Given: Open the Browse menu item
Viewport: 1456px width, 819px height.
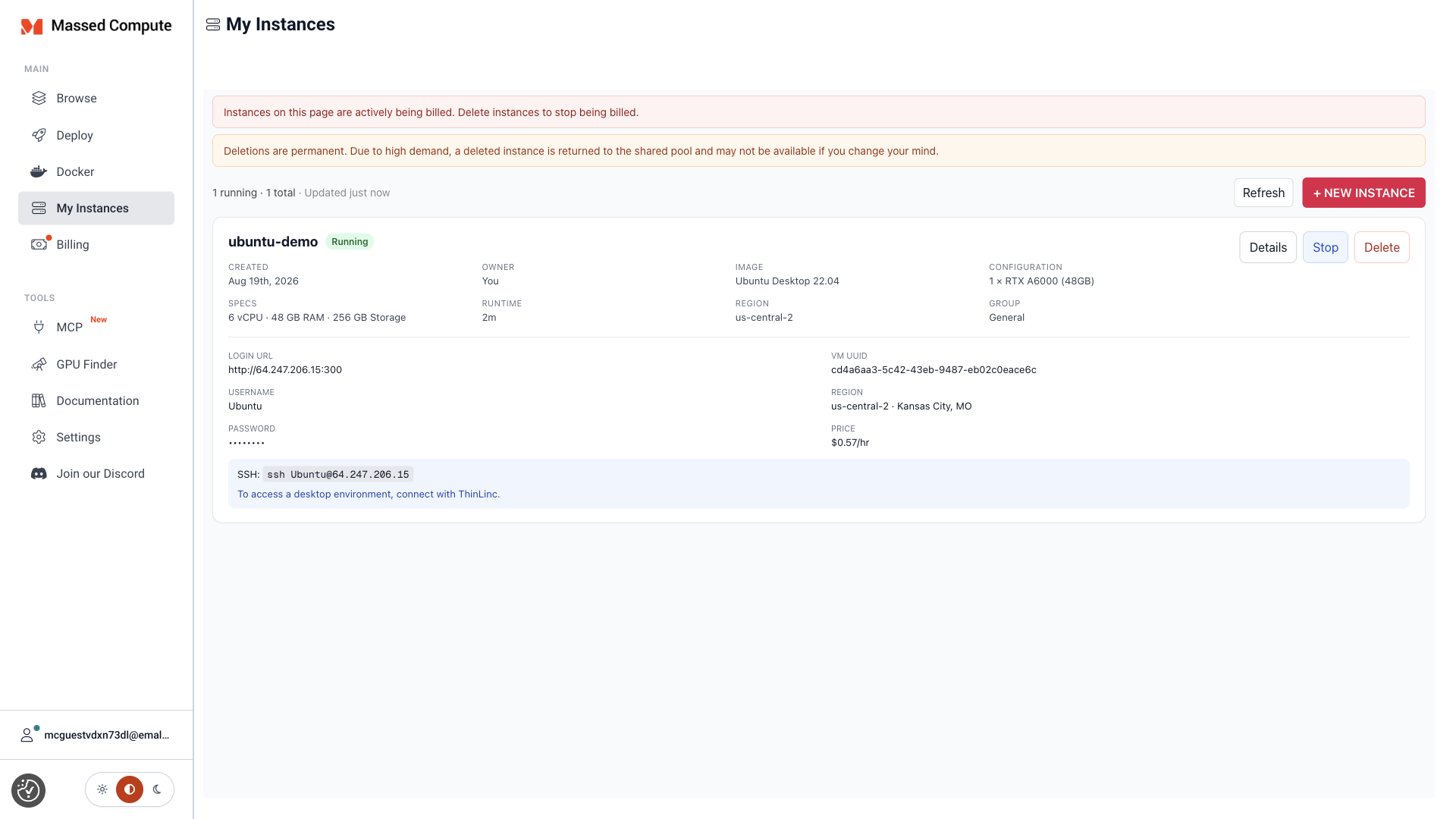Looking at the screenshot, I should (x=96, y=98).
